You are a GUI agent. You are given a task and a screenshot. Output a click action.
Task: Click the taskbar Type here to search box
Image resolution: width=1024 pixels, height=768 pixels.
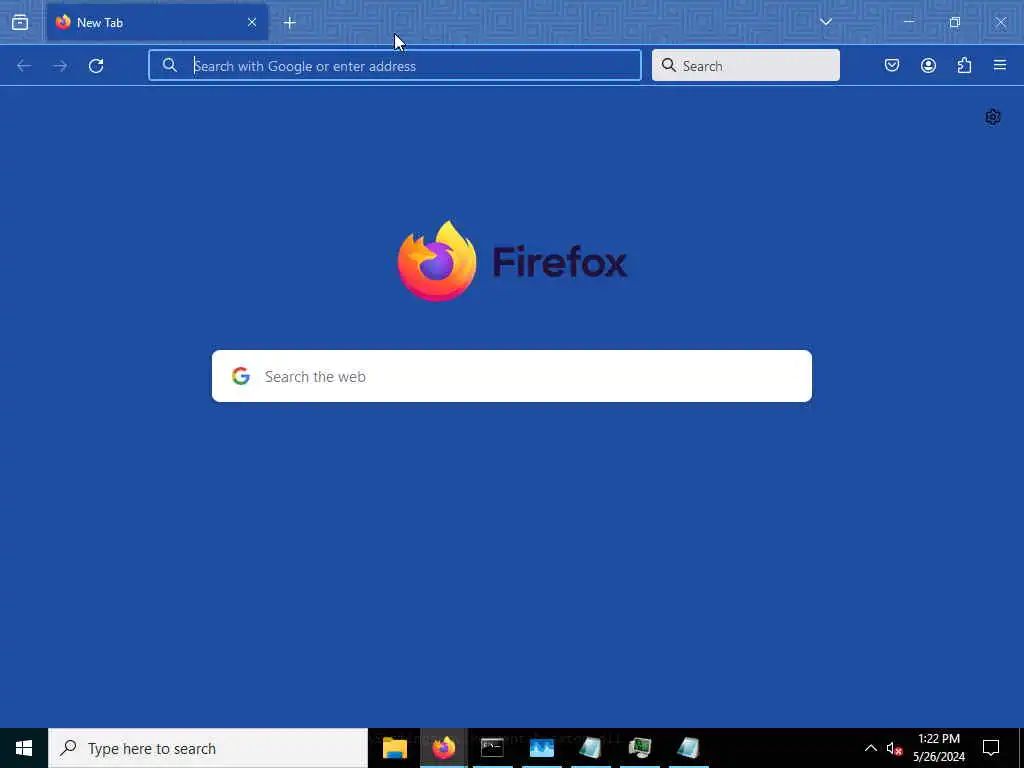pyautogui.click(x=208, y=748)
